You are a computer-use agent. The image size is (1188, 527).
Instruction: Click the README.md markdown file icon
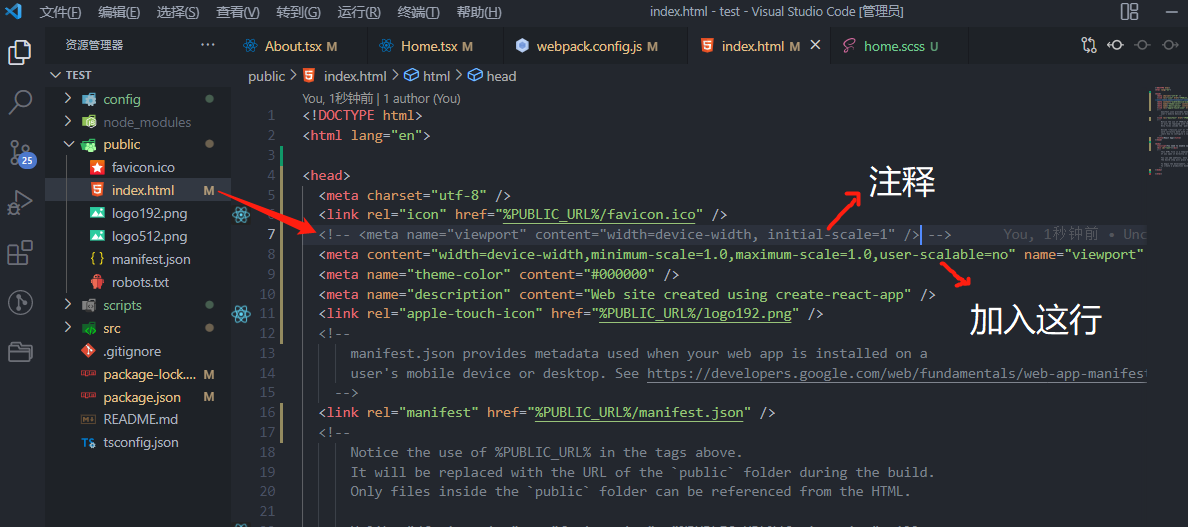tap(89, 419)
